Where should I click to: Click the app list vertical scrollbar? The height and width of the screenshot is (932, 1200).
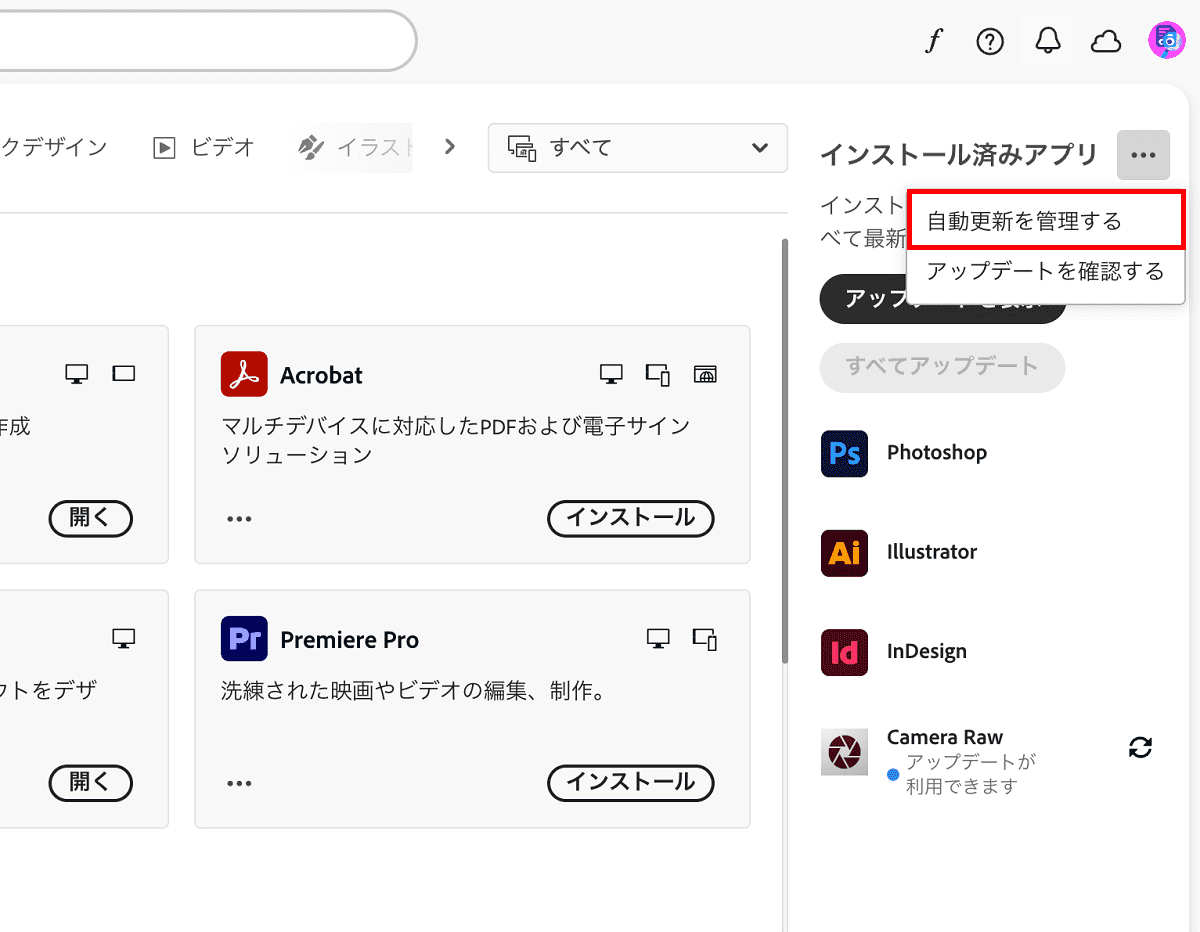pyautogui.click(x=785, y=450)
